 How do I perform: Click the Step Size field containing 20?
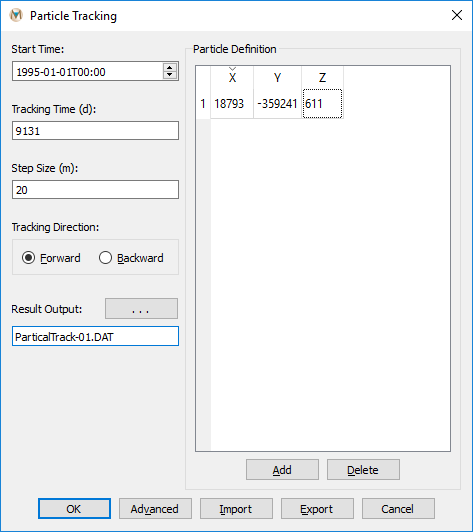[95, 190]
